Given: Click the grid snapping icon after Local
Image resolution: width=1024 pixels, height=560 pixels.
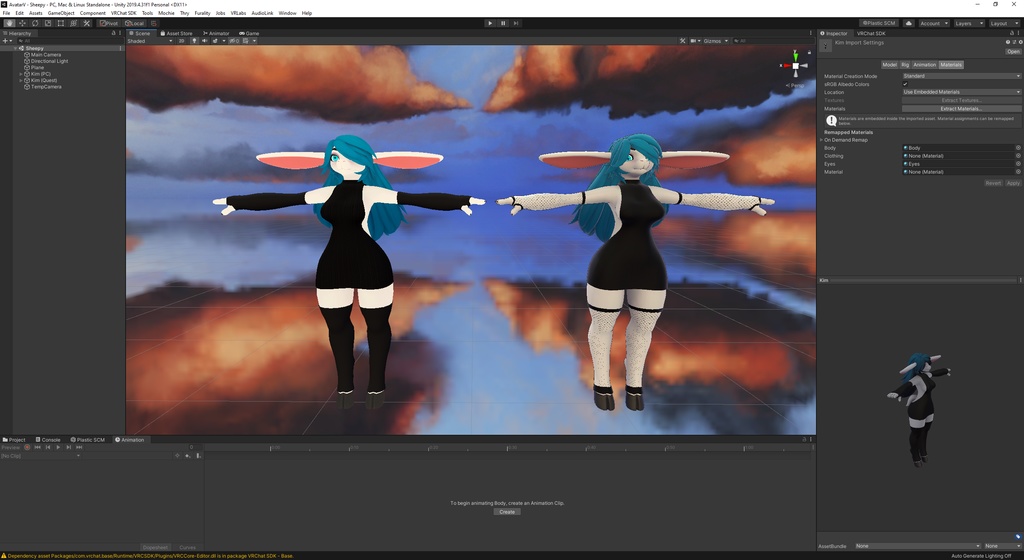Looking at the screenshot, I should pos(153,23).
